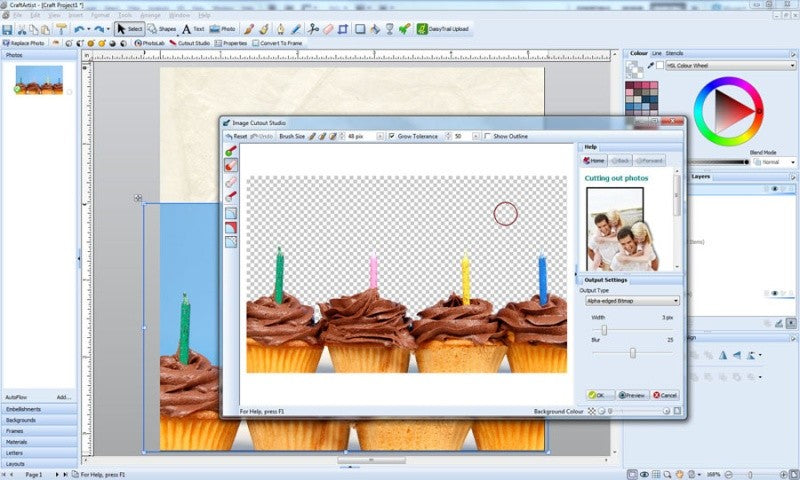Click Replace Photo in the context toolbar
The width and height of the screenshot is (800, 480).
[24, 43]
